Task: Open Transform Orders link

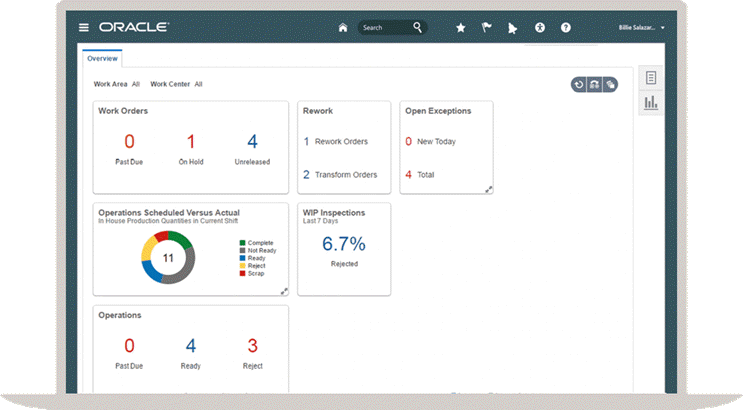Action: pyautogui.click(x=345, y=175)
